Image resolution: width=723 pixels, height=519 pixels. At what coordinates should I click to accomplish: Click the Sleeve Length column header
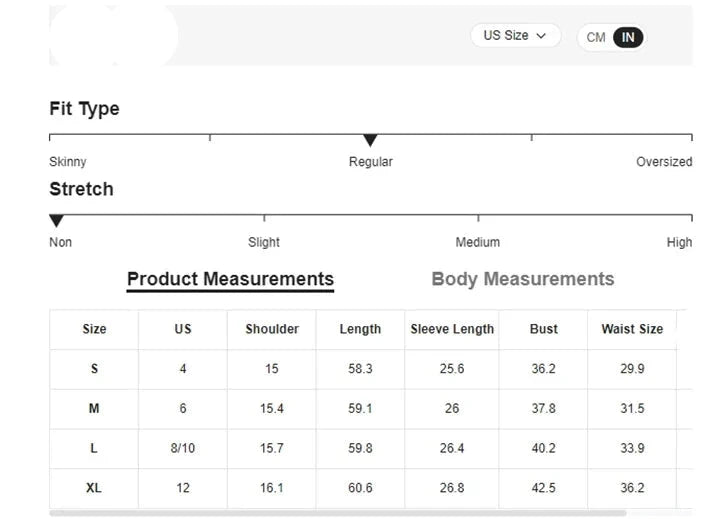pyautogui.click(x=452, y=329)
